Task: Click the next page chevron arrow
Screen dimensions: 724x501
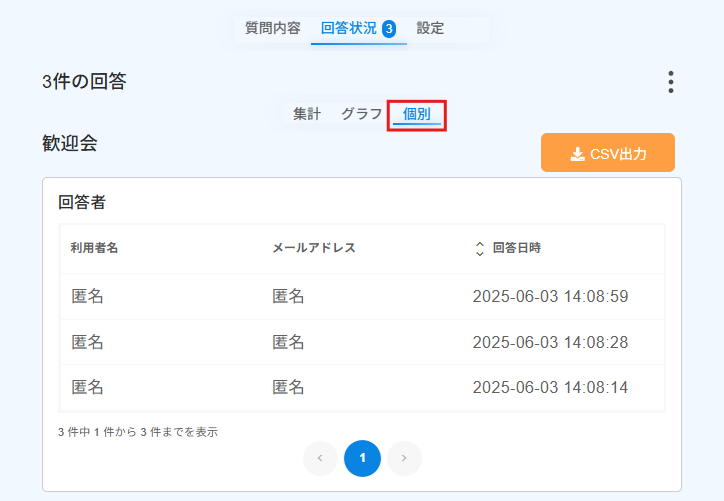Action: click(x=404, y=458)
